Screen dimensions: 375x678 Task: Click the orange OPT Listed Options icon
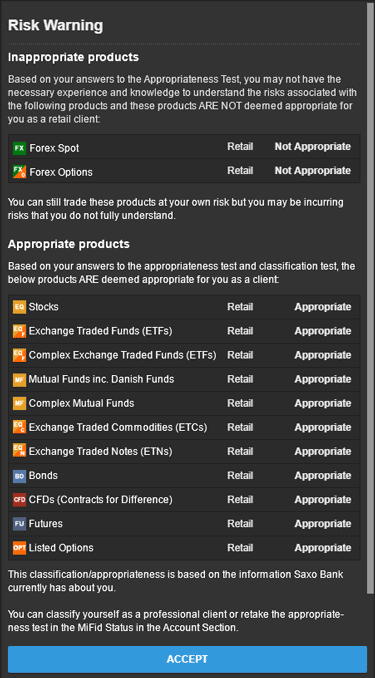[19, 548]
